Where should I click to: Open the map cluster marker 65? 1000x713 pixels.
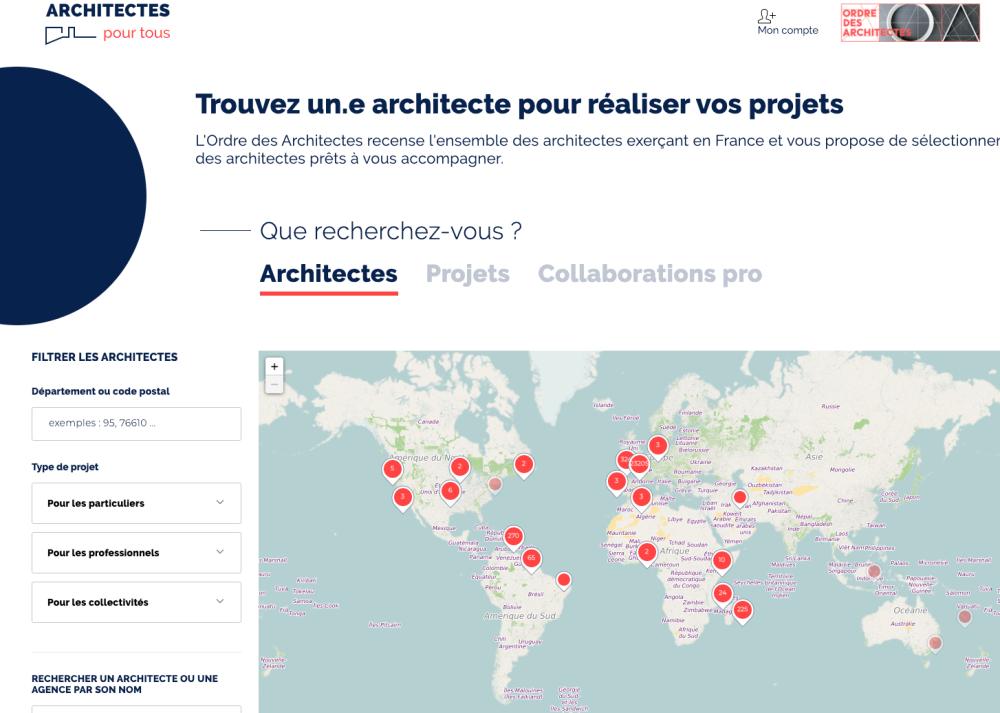pyautogui.click(x=531, y=560)
